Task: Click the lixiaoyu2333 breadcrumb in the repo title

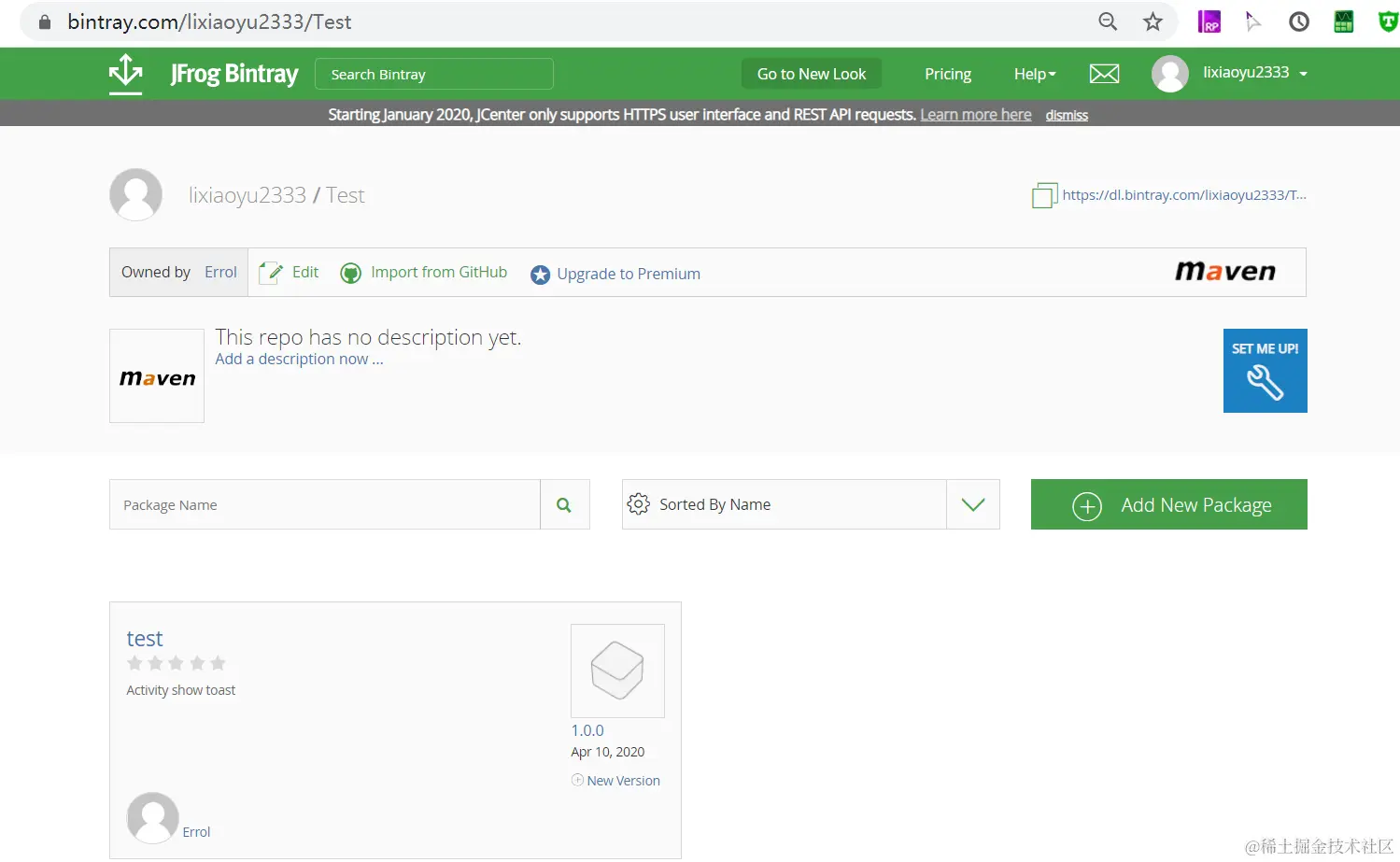Action: coord(247,195)
